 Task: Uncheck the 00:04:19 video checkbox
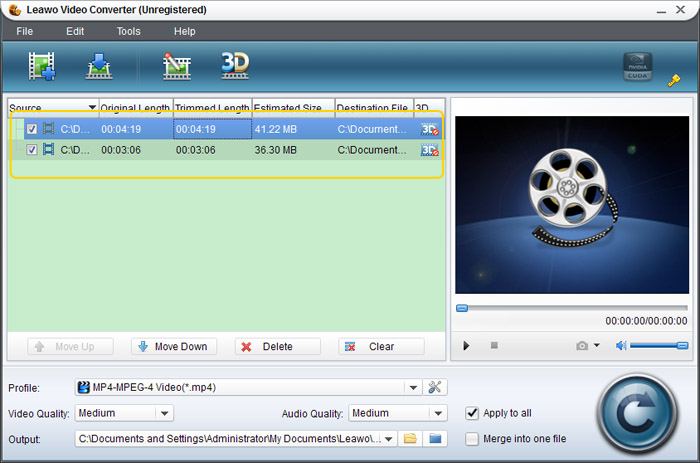[x=32, y=129]
